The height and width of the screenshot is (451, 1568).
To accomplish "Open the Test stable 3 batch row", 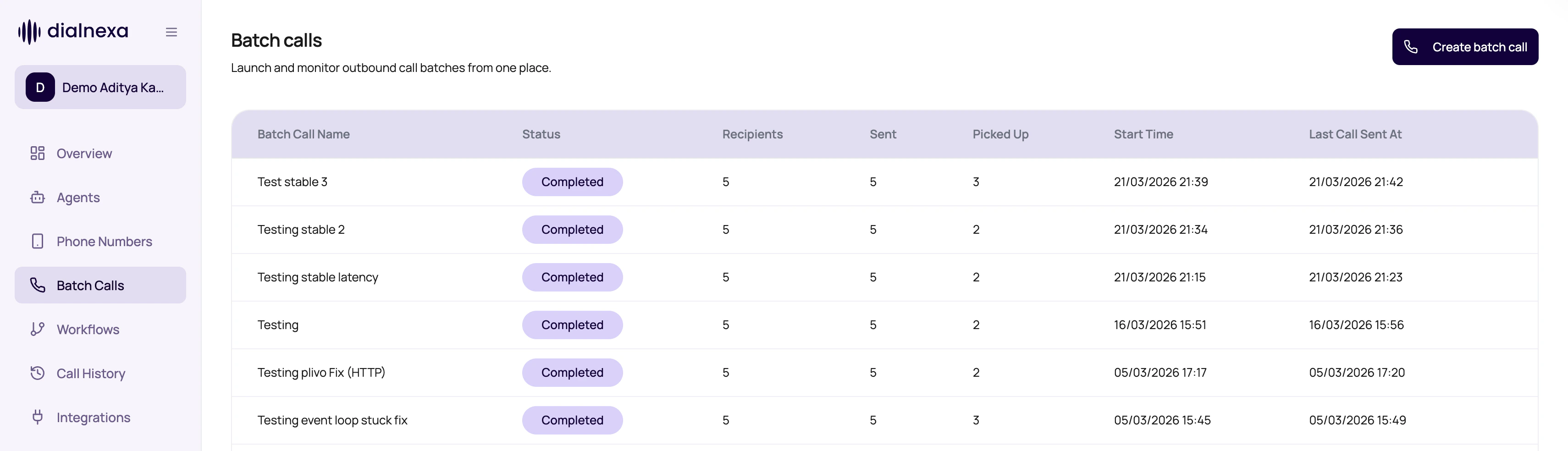I will coord(884,182).
